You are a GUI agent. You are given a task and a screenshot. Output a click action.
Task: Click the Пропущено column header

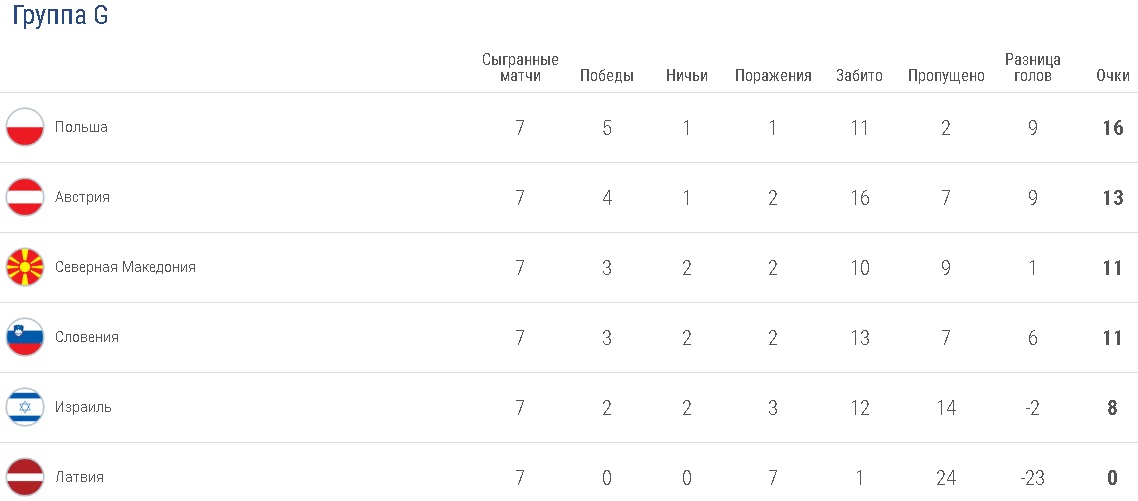946,76
